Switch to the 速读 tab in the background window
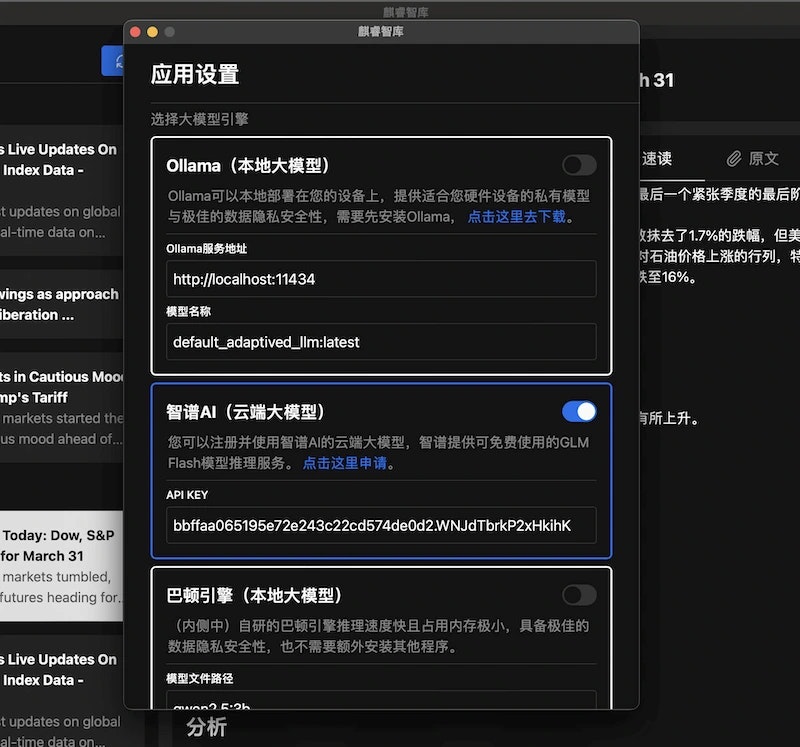 (x=657, y=159)
